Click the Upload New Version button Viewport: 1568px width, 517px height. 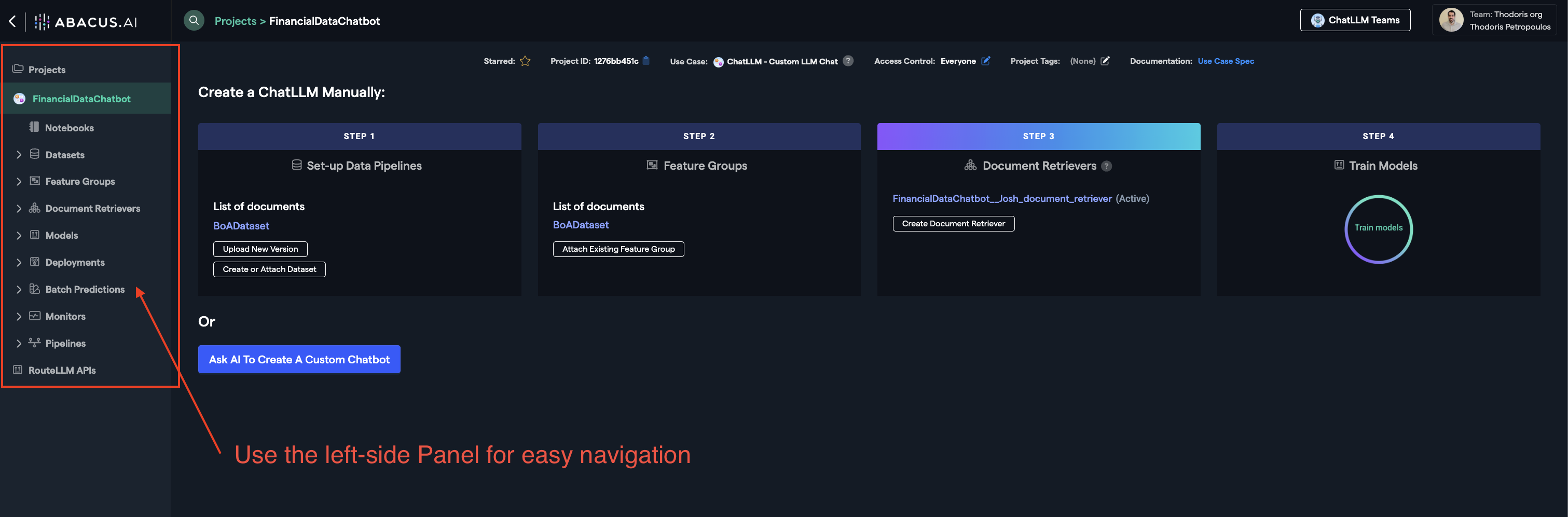coord(260,249)
